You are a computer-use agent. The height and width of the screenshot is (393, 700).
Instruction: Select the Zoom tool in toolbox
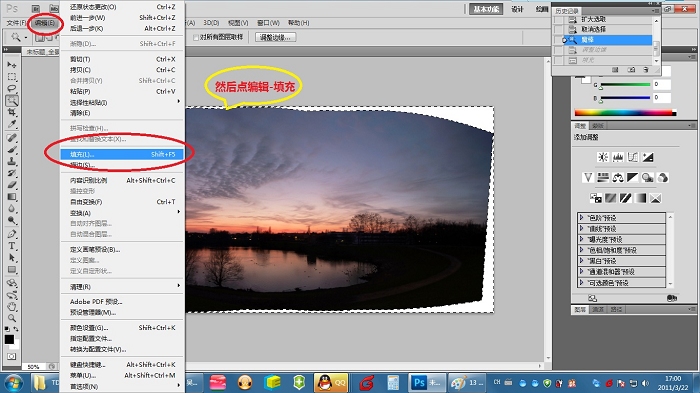coord(11,318)
